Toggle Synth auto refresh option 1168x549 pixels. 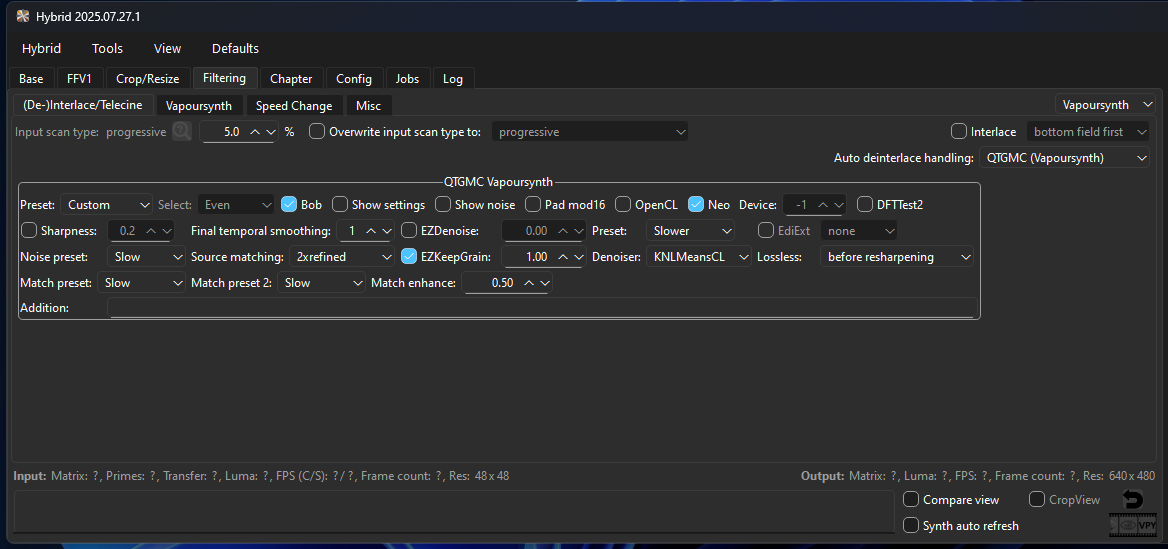(x=911, y=525)
